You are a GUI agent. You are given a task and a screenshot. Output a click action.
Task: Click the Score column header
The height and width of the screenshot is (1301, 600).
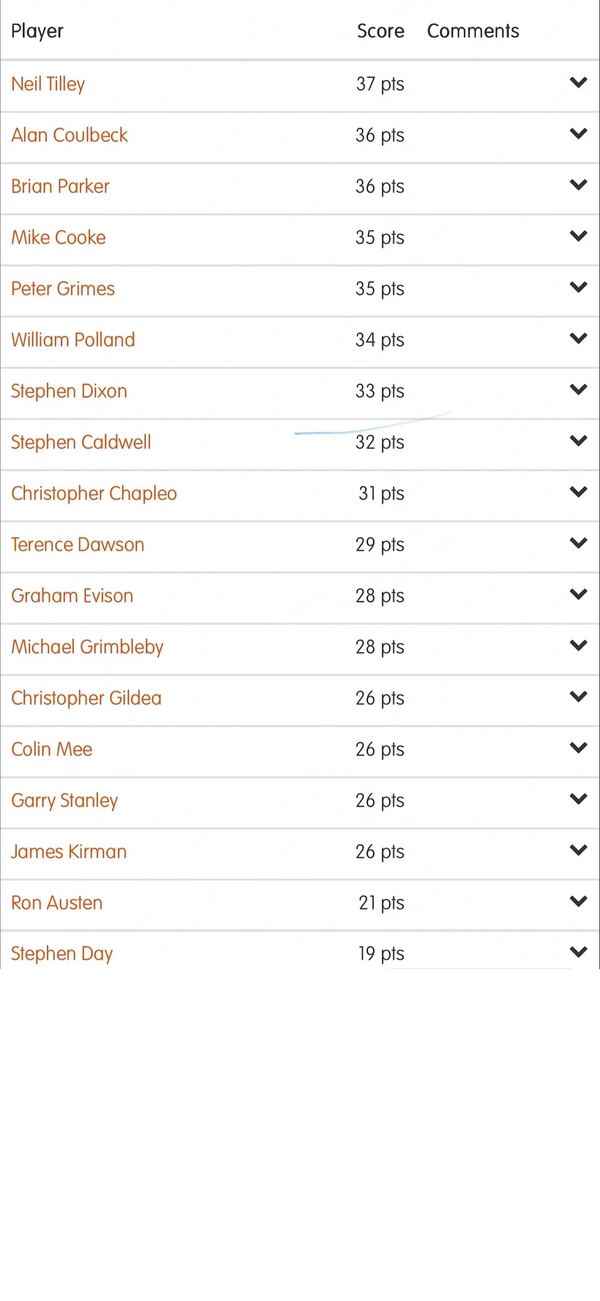tap(380, 31)
